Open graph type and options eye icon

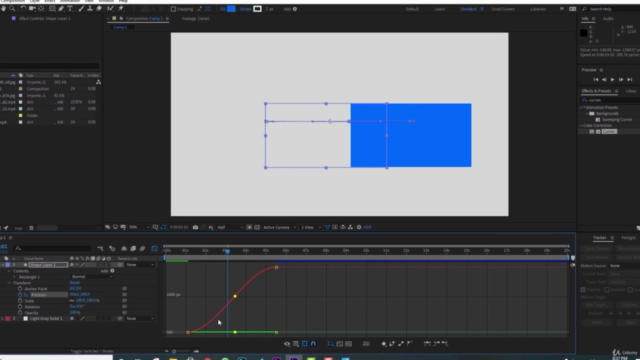coord(287,344)
